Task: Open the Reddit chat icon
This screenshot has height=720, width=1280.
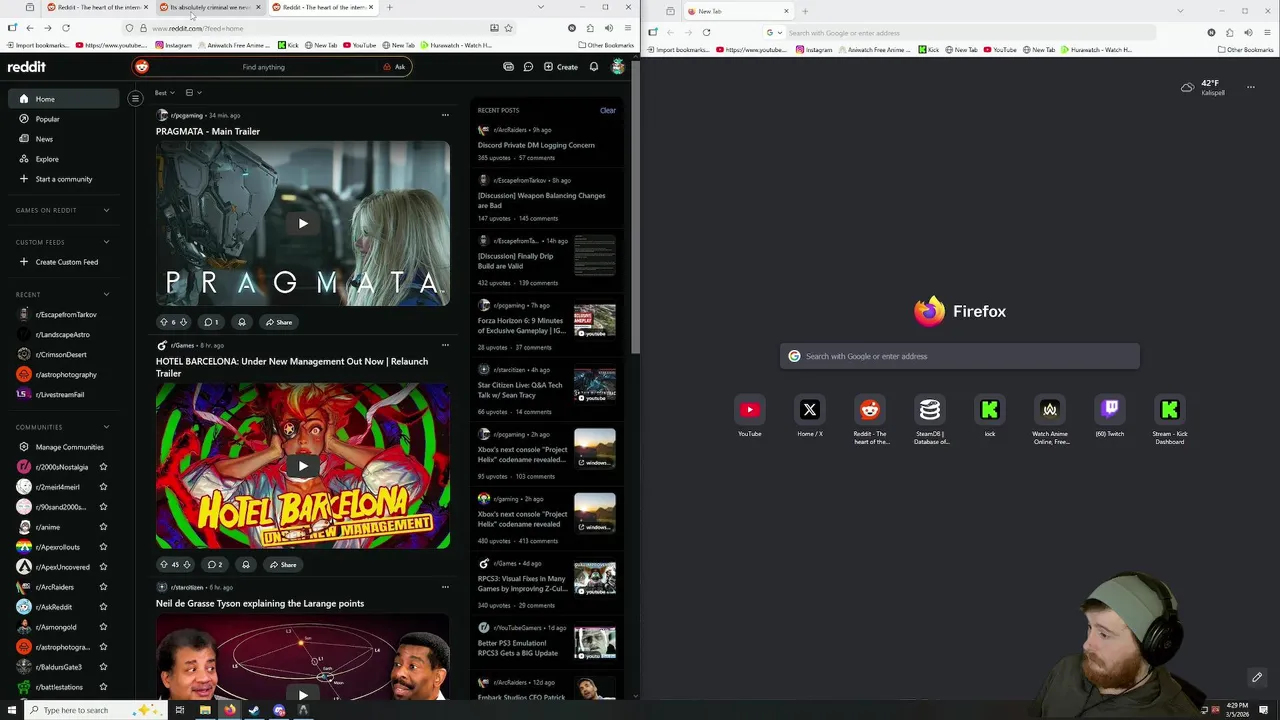Action: coord(528,67)
